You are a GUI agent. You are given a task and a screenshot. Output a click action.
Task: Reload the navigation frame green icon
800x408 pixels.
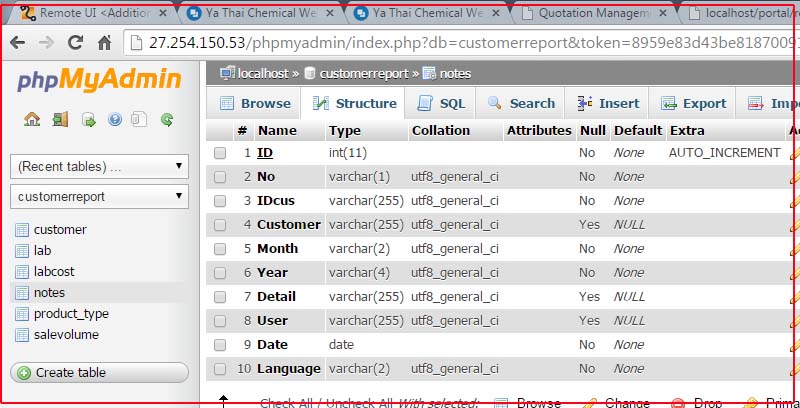pos(167,120)
